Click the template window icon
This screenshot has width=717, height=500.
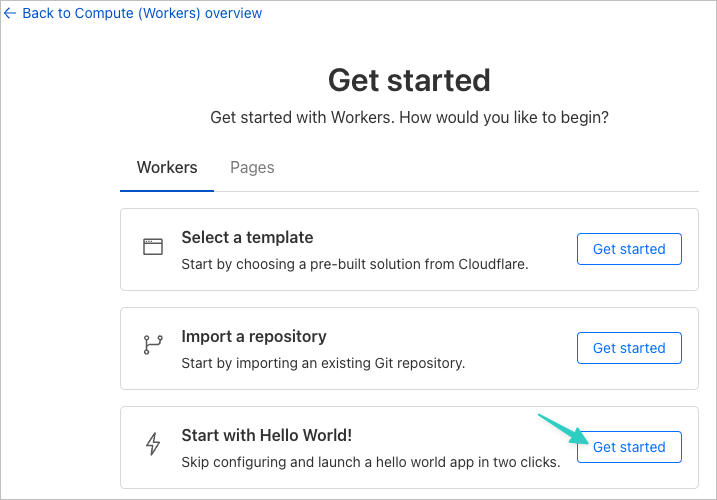pyautogui.click(x=153, y=247)
